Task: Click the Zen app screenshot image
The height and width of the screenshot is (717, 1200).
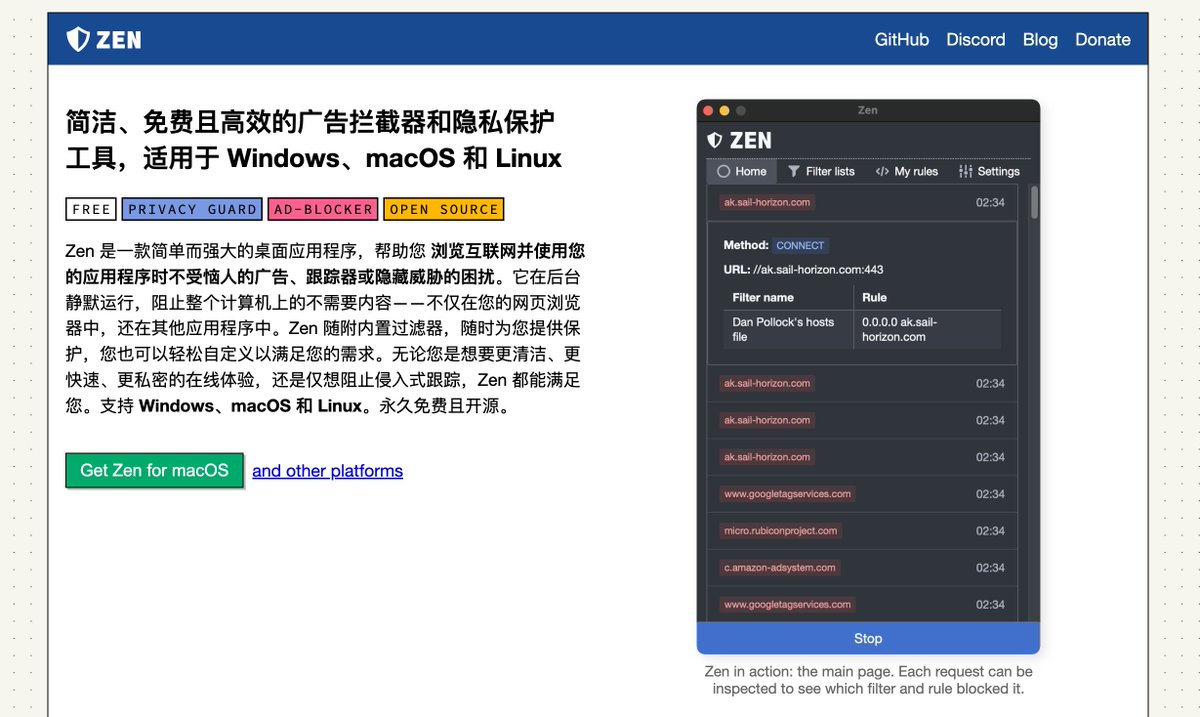Action: [x=868, y=377]
